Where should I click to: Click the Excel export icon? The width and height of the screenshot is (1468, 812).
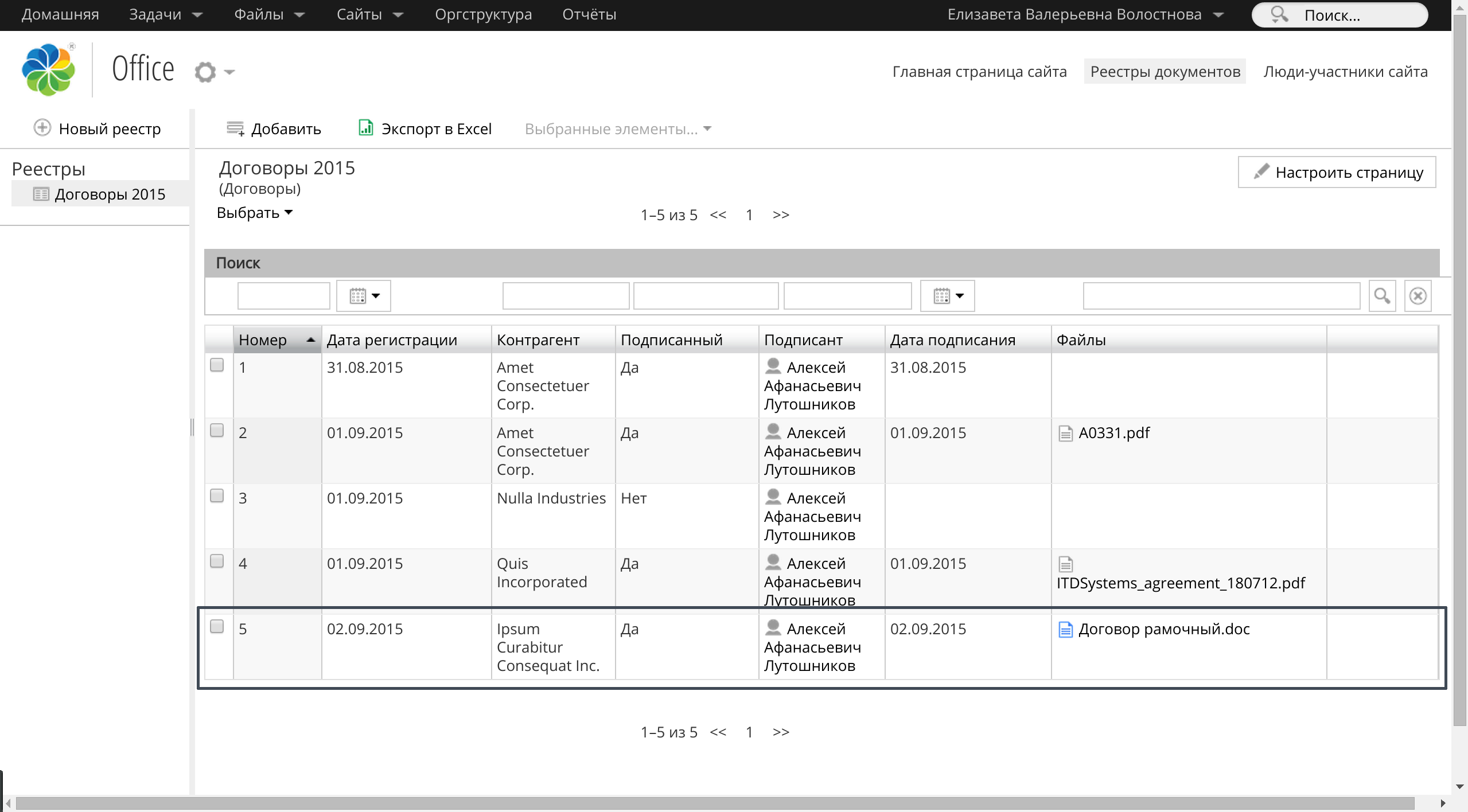point(365,128)
